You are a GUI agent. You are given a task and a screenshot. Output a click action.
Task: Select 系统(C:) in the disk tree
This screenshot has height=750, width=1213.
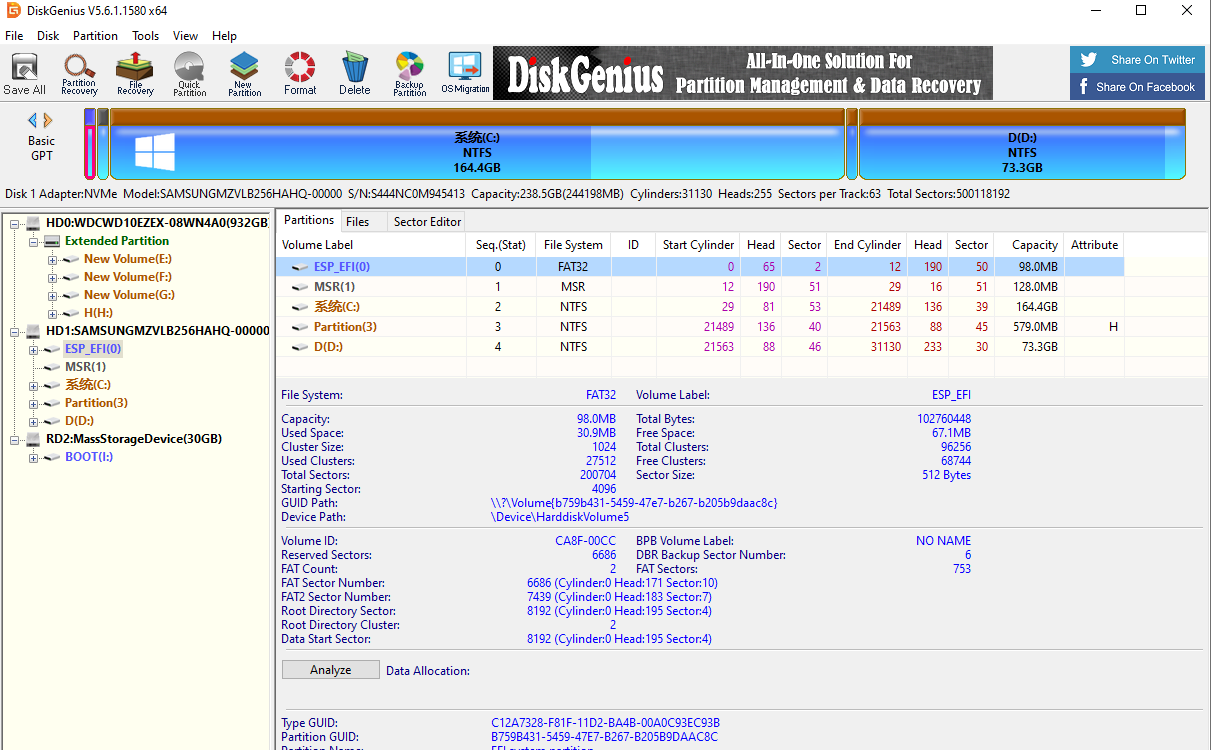coord(88,385)
